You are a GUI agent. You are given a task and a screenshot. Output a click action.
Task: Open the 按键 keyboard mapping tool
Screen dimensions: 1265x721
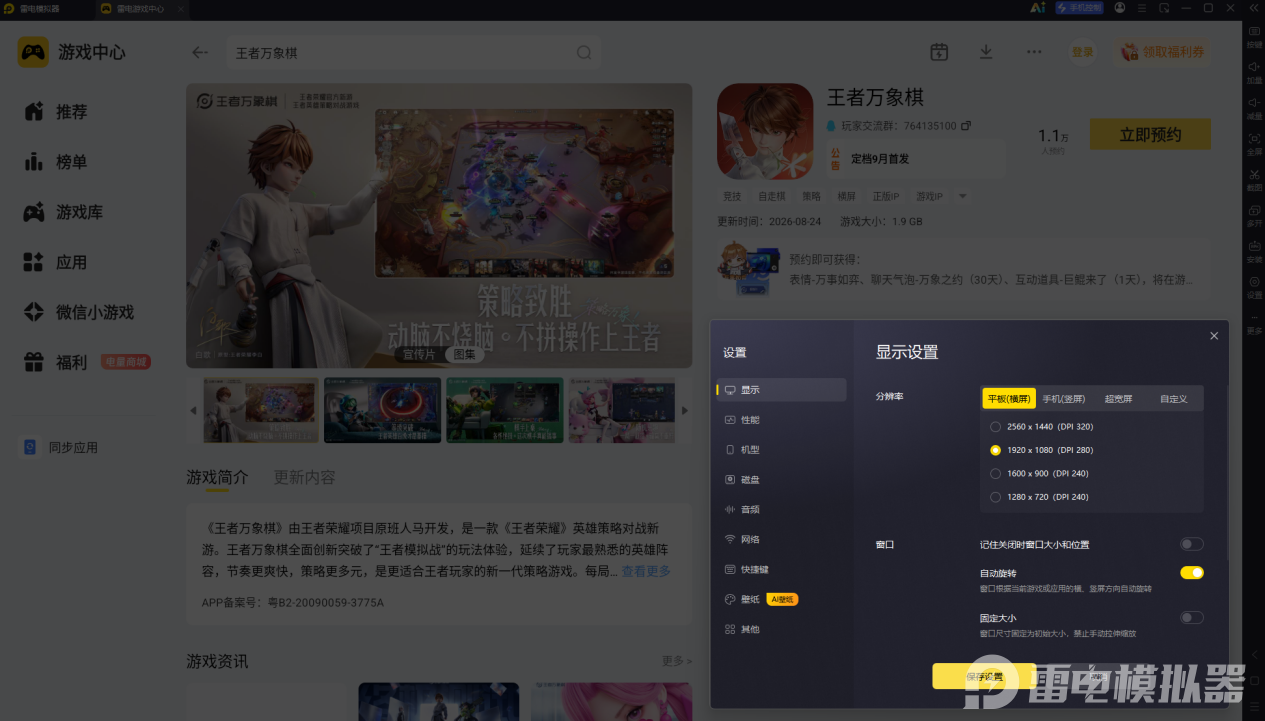coord(1254,36)
